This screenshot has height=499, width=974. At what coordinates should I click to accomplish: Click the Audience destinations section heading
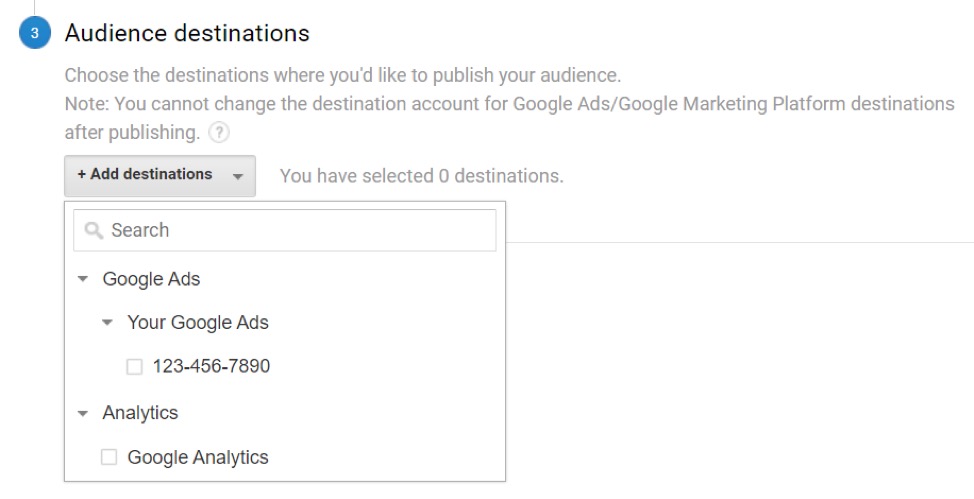coord(187,33)
